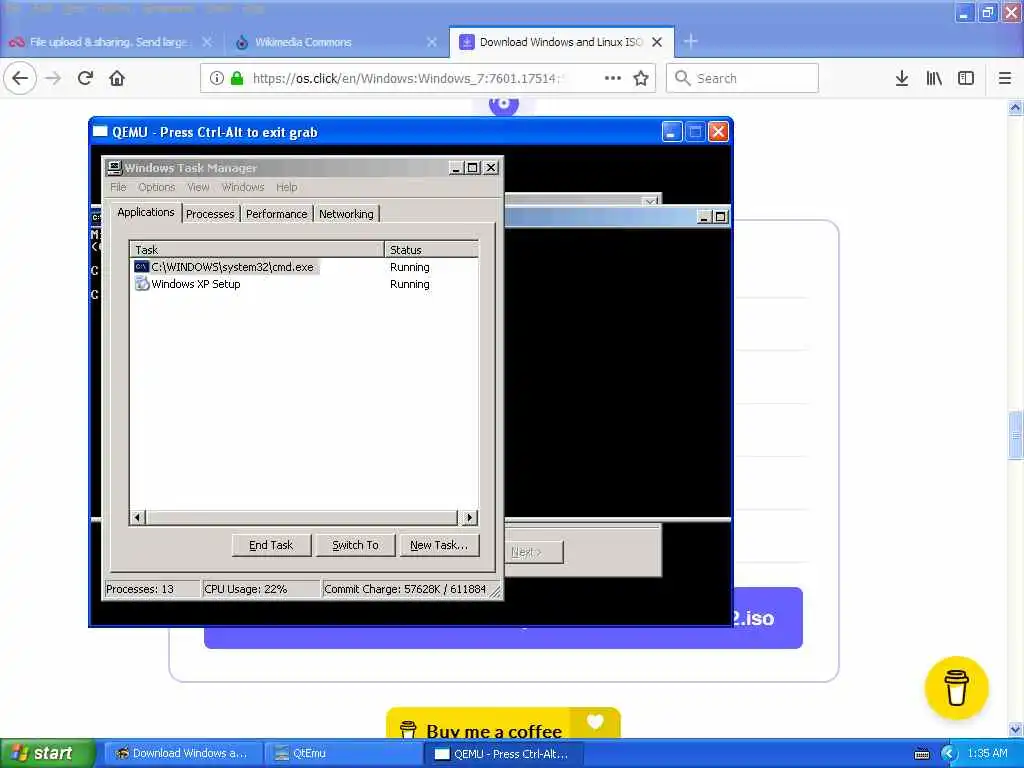Open the Windows start menu
The height and width of the screenshot is (768, 1024).
[47, 754]
